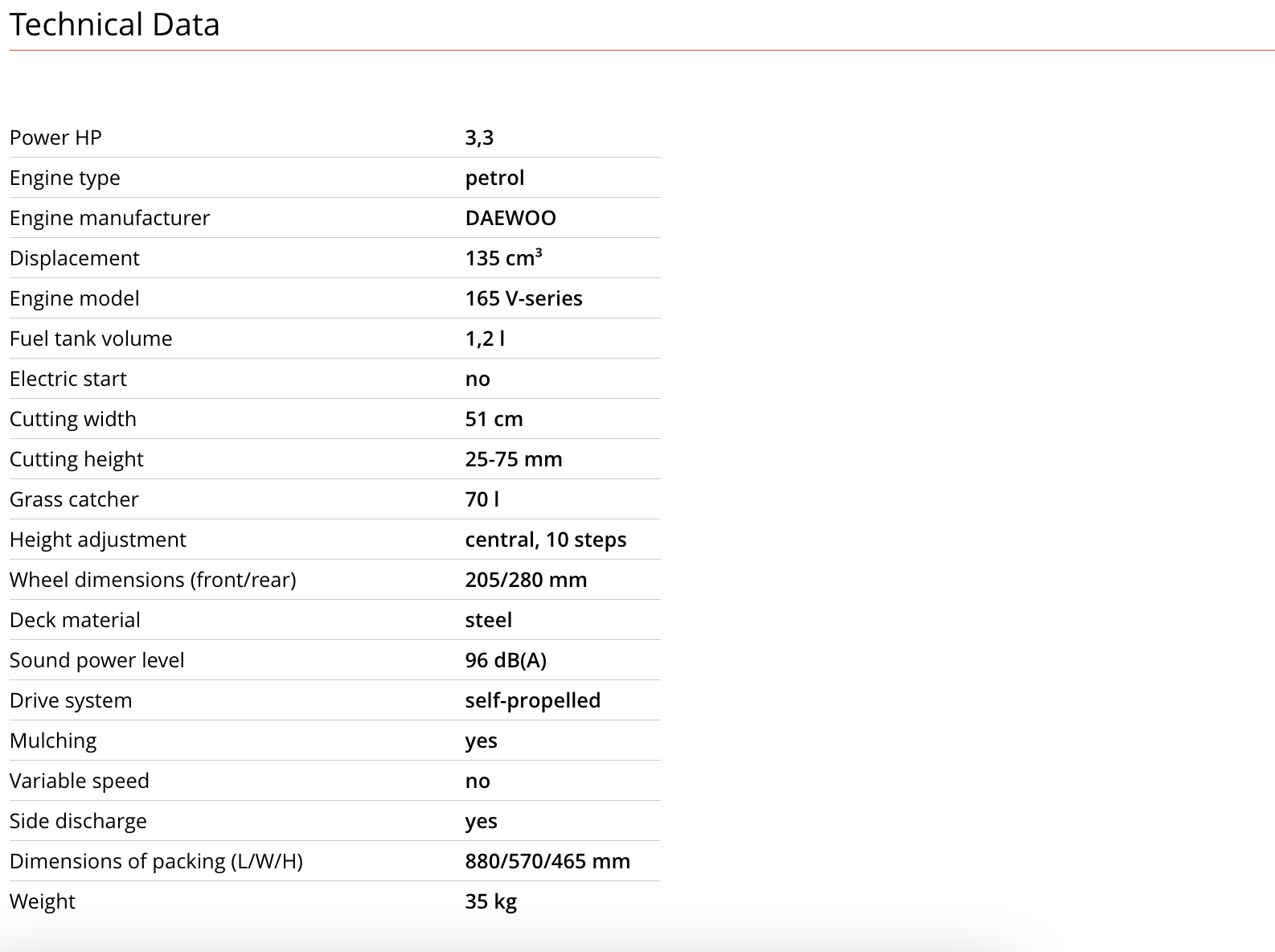Image resolution: width=1275 pixels, height=952 pixels.
Task: Click the Grass catcher label
Action: coord(74,499)
